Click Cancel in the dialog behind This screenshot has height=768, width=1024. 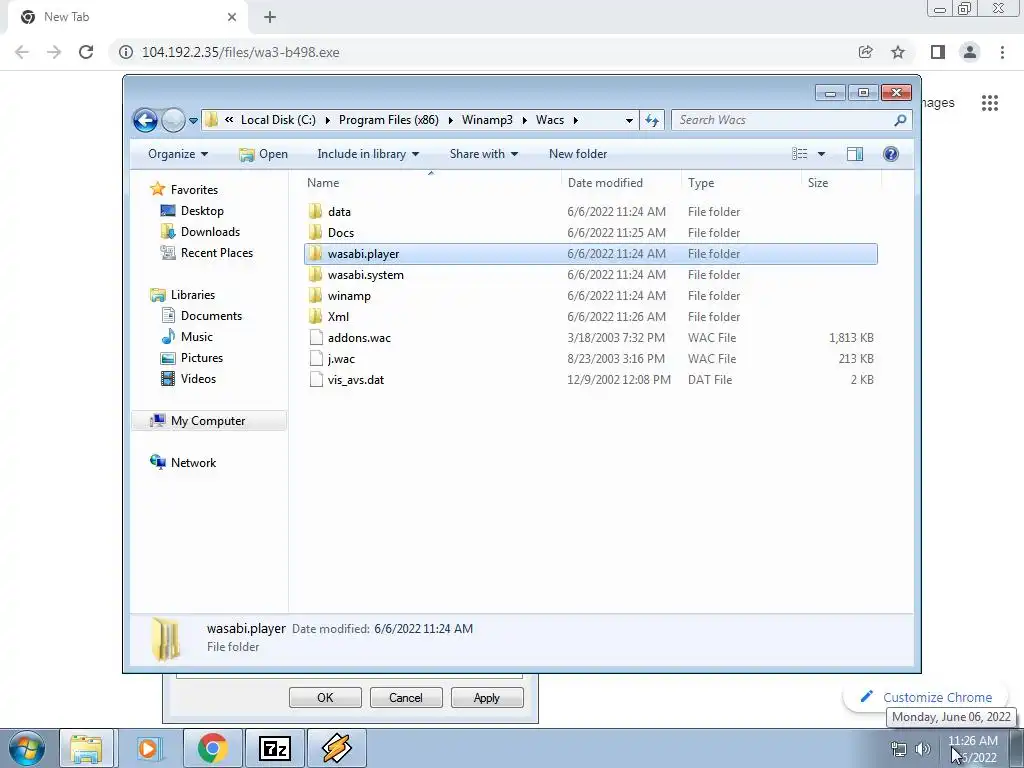(x=406, y=697)
